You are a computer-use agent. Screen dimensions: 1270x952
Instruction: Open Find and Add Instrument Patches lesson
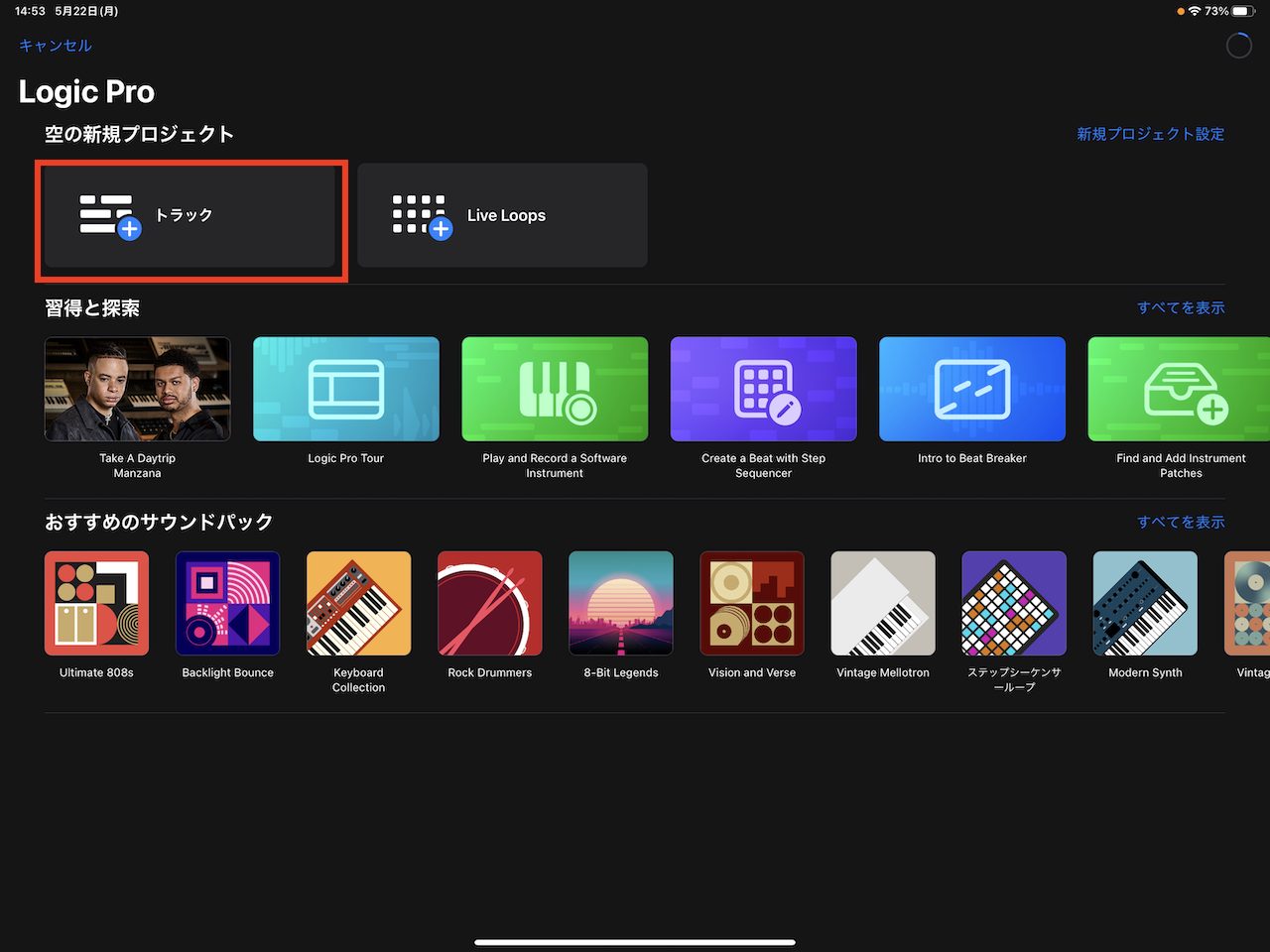pyautogui.click(x=1179, y=389)
